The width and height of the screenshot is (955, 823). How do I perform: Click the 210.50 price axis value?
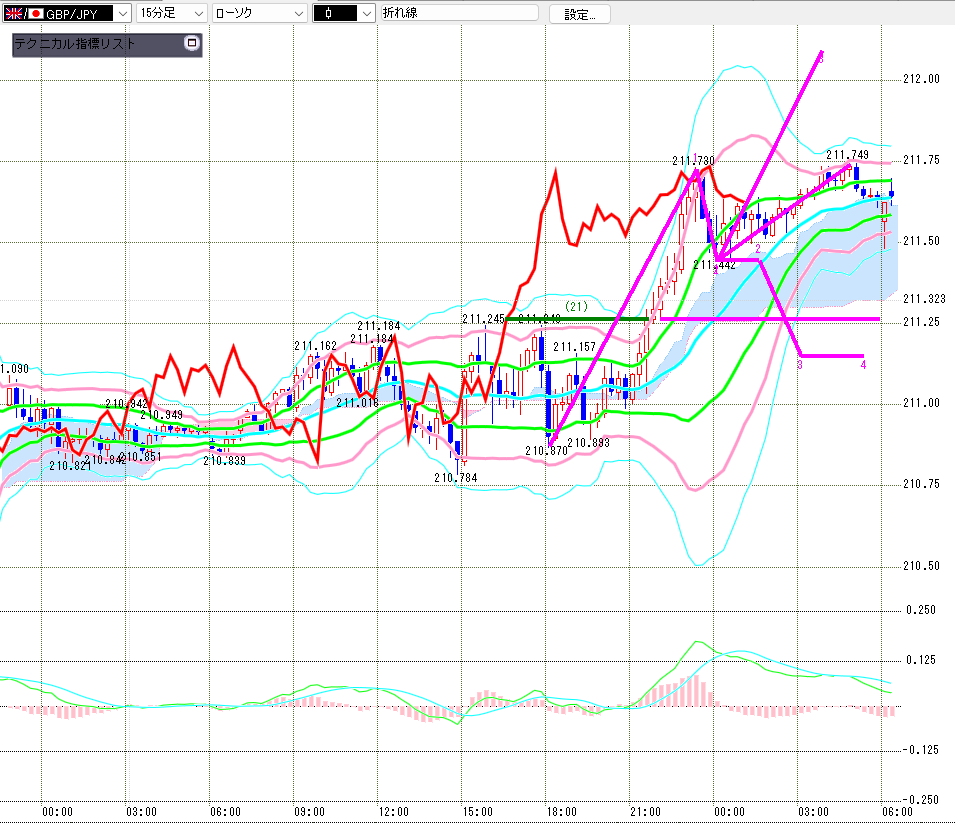click(921, 566)
